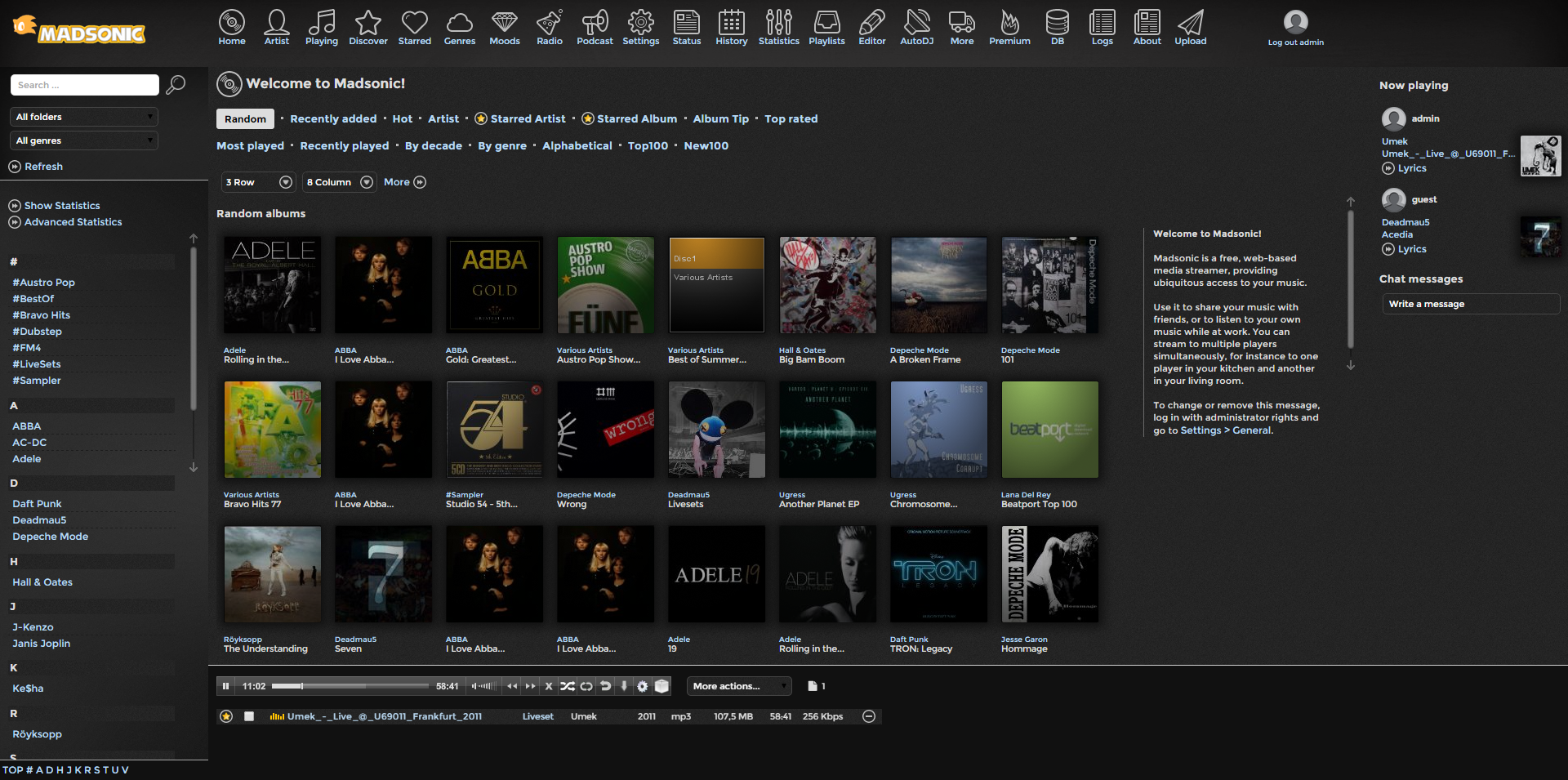Screen dimensions: 1568x780
Task: Toggle repeat in the player bar
Action: (x=586, y=686)
